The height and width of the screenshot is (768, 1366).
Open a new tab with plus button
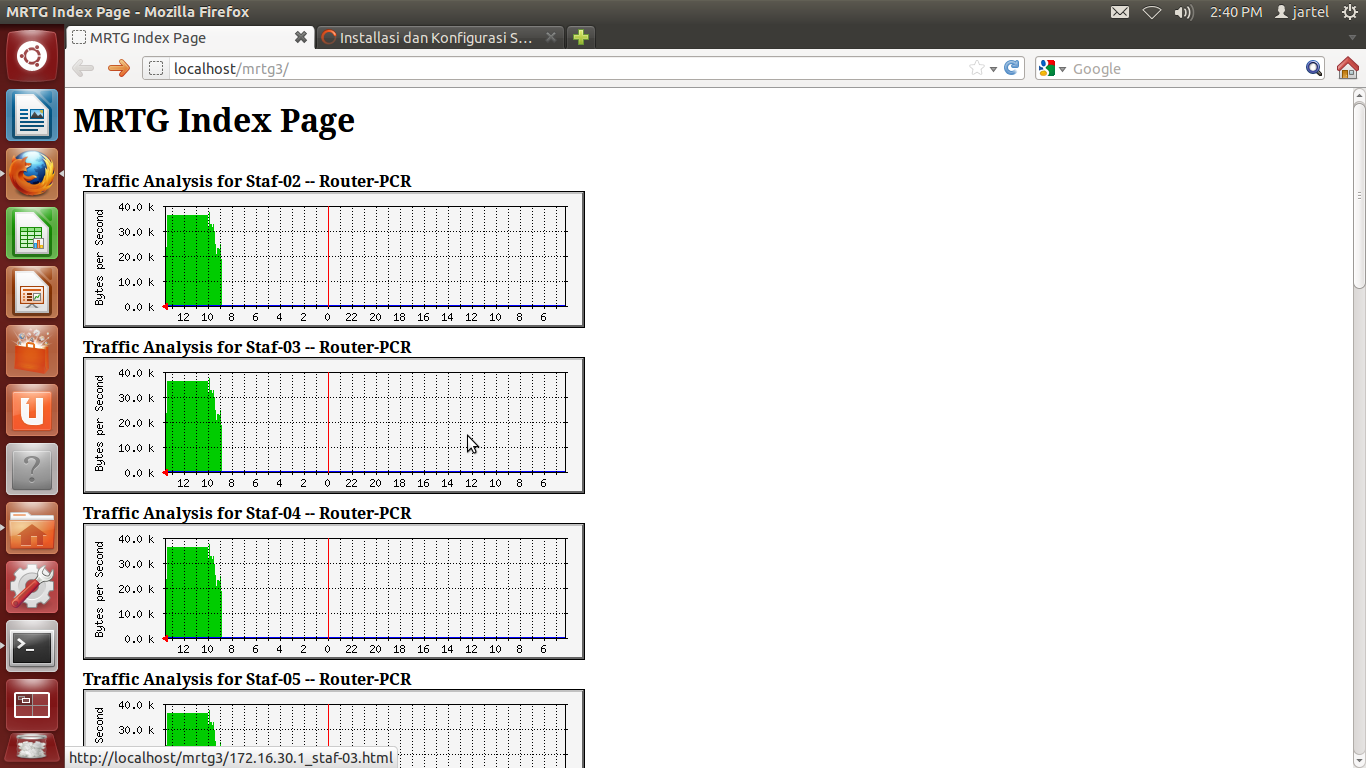pyautogui.click(x=580, y=37)
